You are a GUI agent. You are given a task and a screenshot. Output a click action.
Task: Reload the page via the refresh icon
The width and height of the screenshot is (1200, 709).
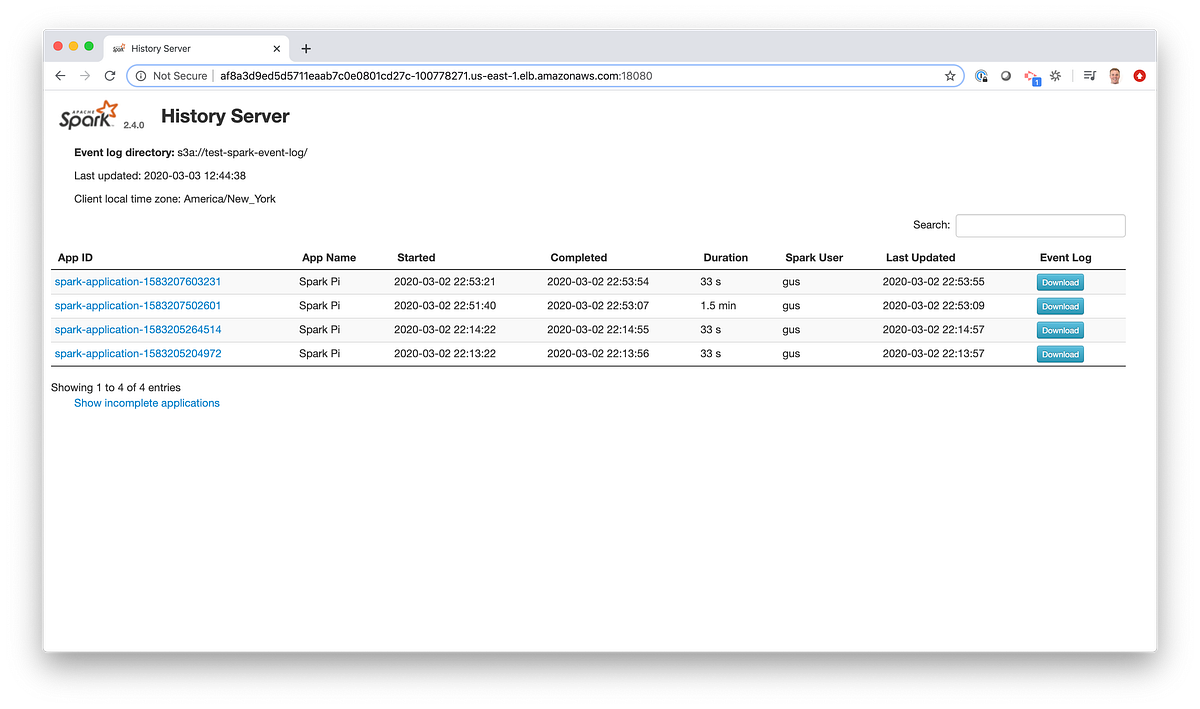coord(109,75)
